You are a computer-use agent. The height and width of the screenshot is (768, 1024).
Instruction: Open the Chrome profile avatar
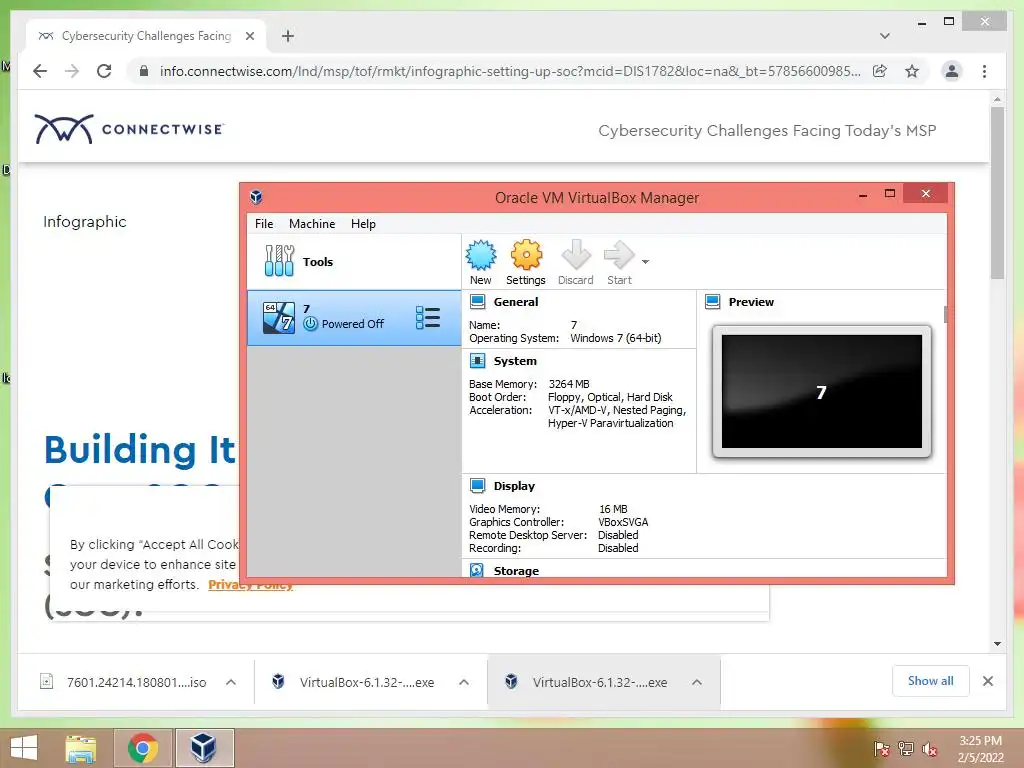coord(952,71)
